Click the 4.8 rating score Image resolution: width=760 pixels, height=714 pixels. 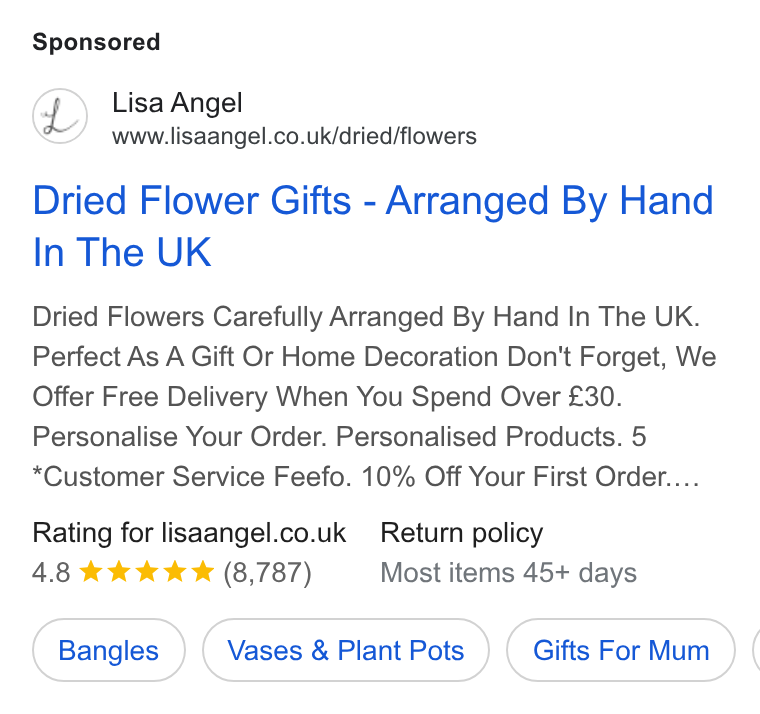(x=51, y=572)
